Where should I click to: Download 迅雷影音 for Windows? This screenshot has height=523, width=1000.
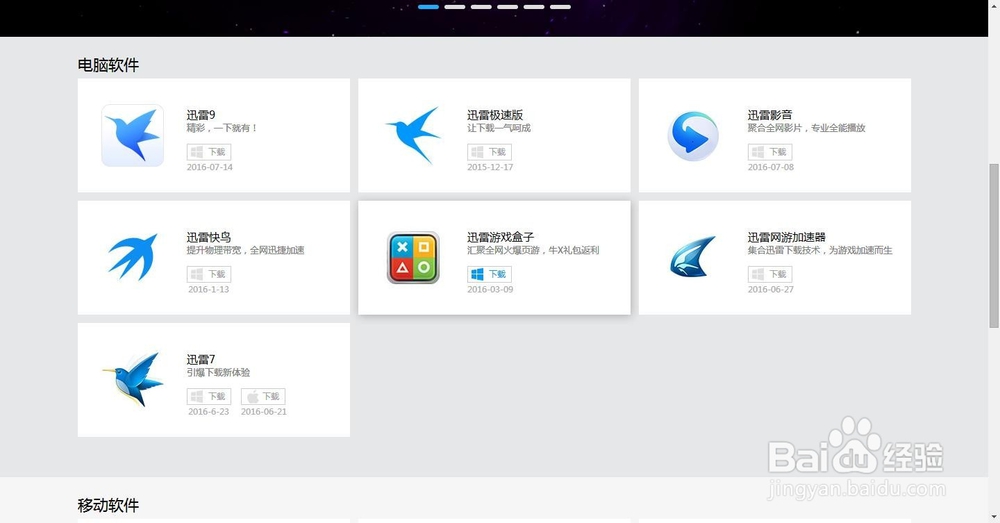[x=770, y=152]
